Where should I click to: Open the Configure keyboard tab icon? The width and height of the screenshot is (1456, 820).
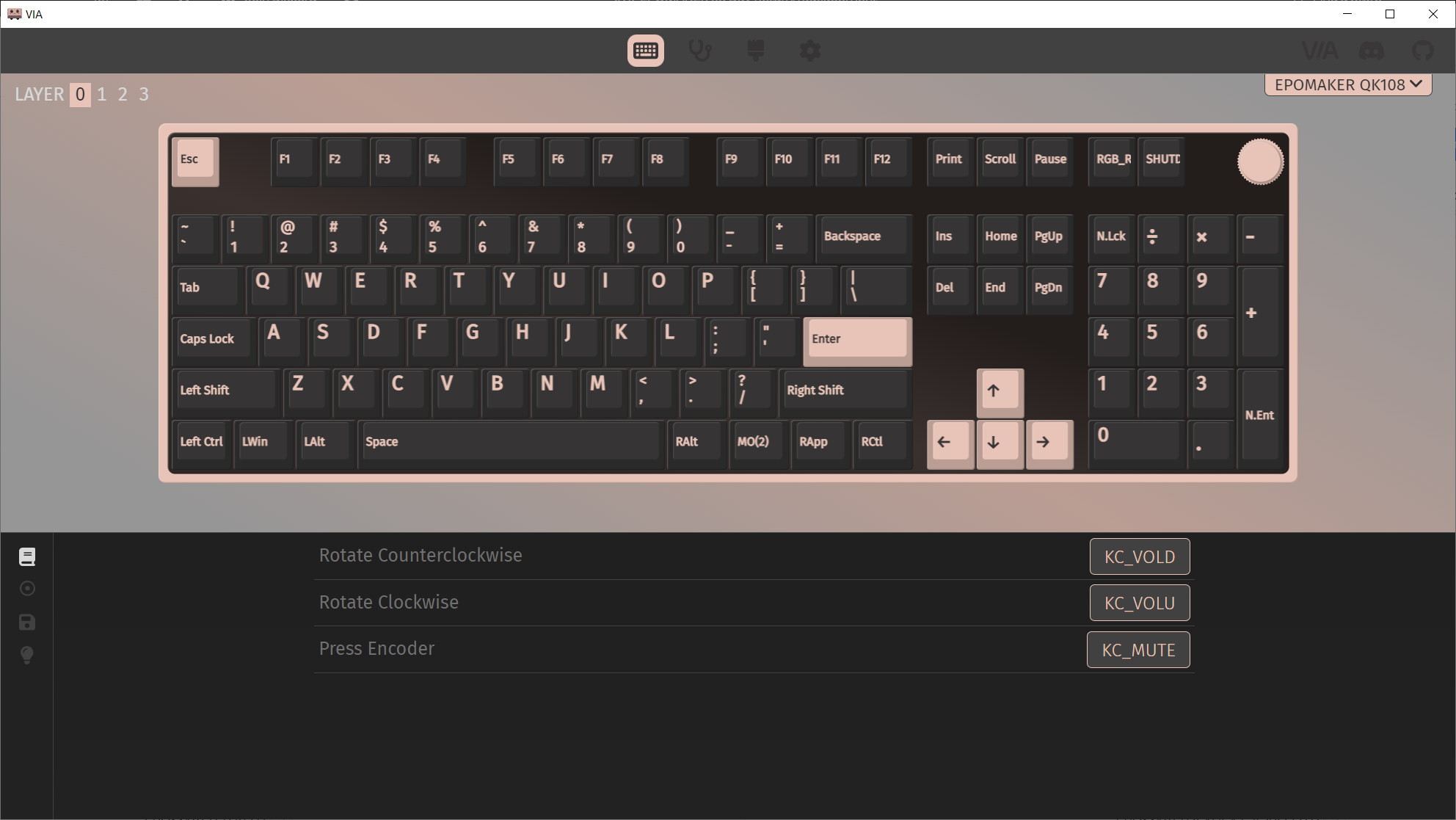click(x=645, y=51)
